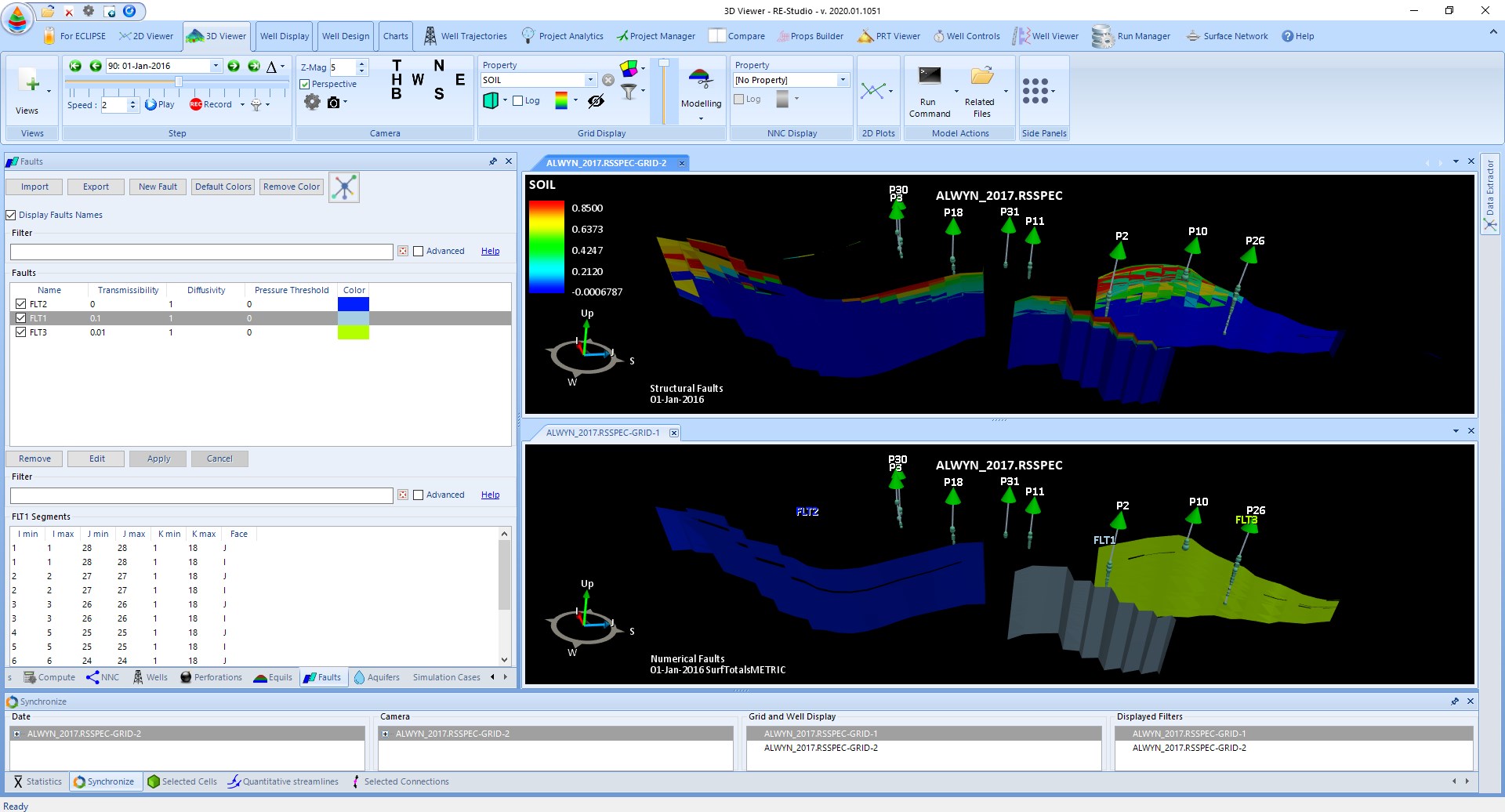
Task: Set camera view to West (W)
Action: (x=418, y=80)
